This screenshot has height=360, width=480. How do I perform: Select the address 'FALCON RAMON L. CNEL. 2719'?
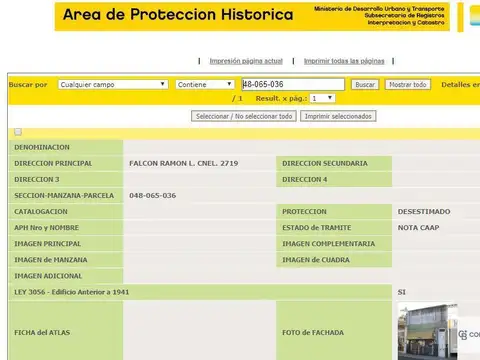pyautogui.click(x=184, y=163)
